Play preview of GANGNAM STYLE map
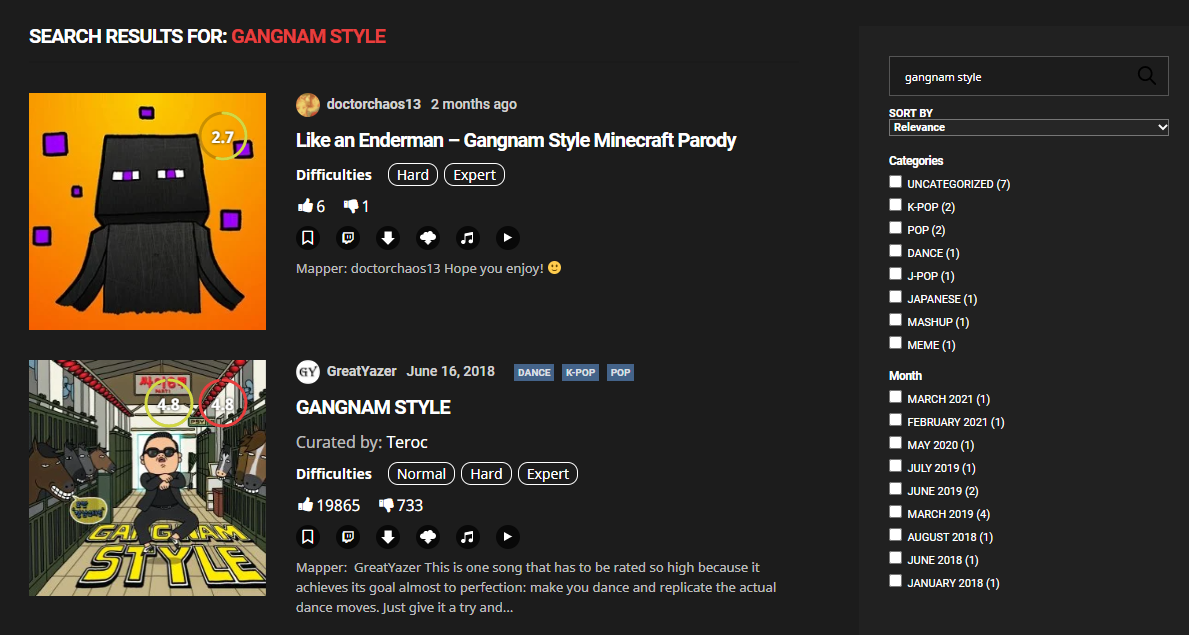Viewport: 1189px width, 635px height. [x=508, y=537]
